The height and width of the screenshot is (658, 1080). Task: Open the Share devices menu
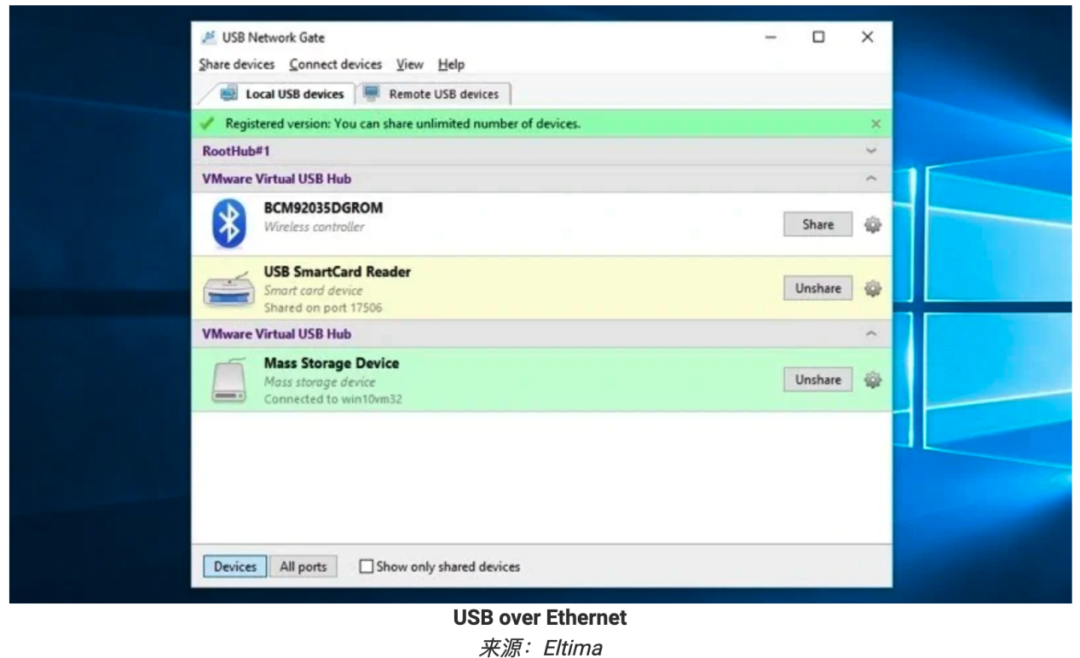[237, 64]
